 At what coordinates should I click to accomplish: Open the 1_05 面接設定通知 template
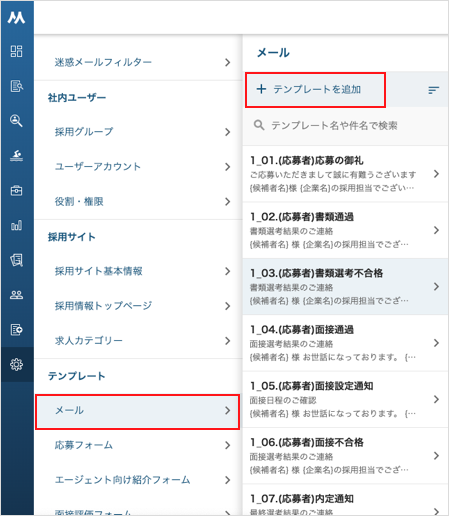pyautogui.click(x=345, y=399)
